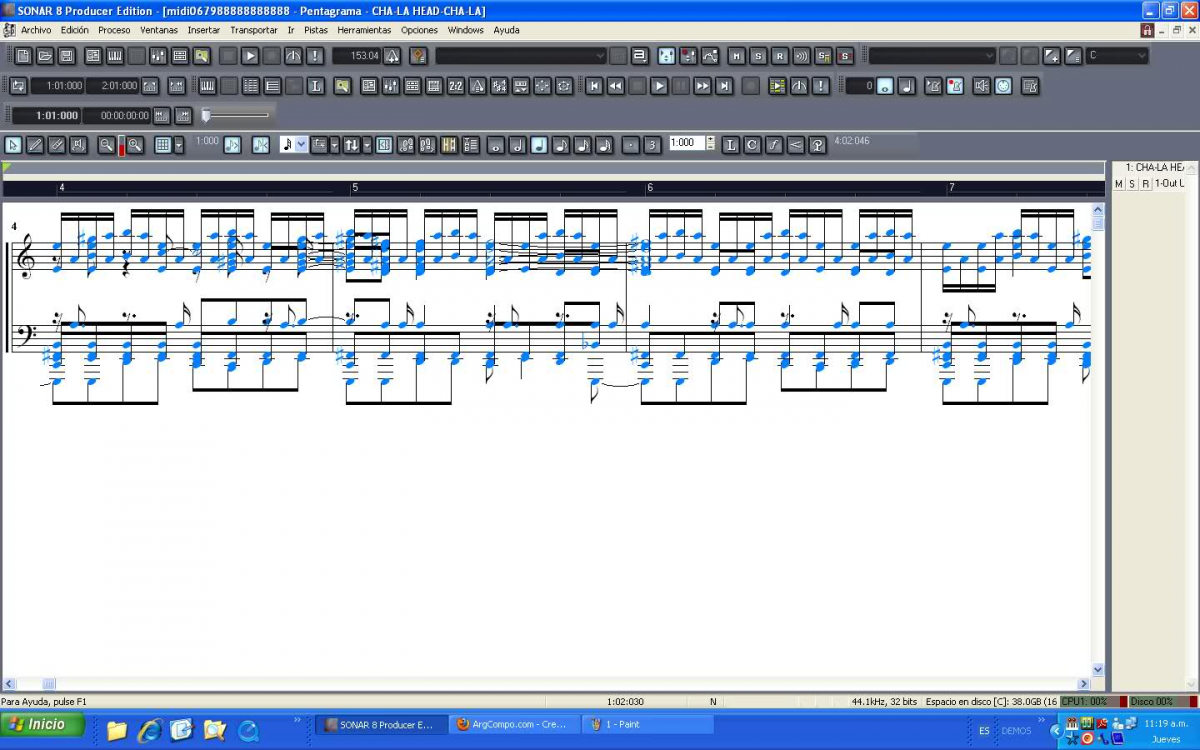Click the panic exclamation button in top toolbar
The width and height of the screenshot is (1200, 750).
coord(315,56)
